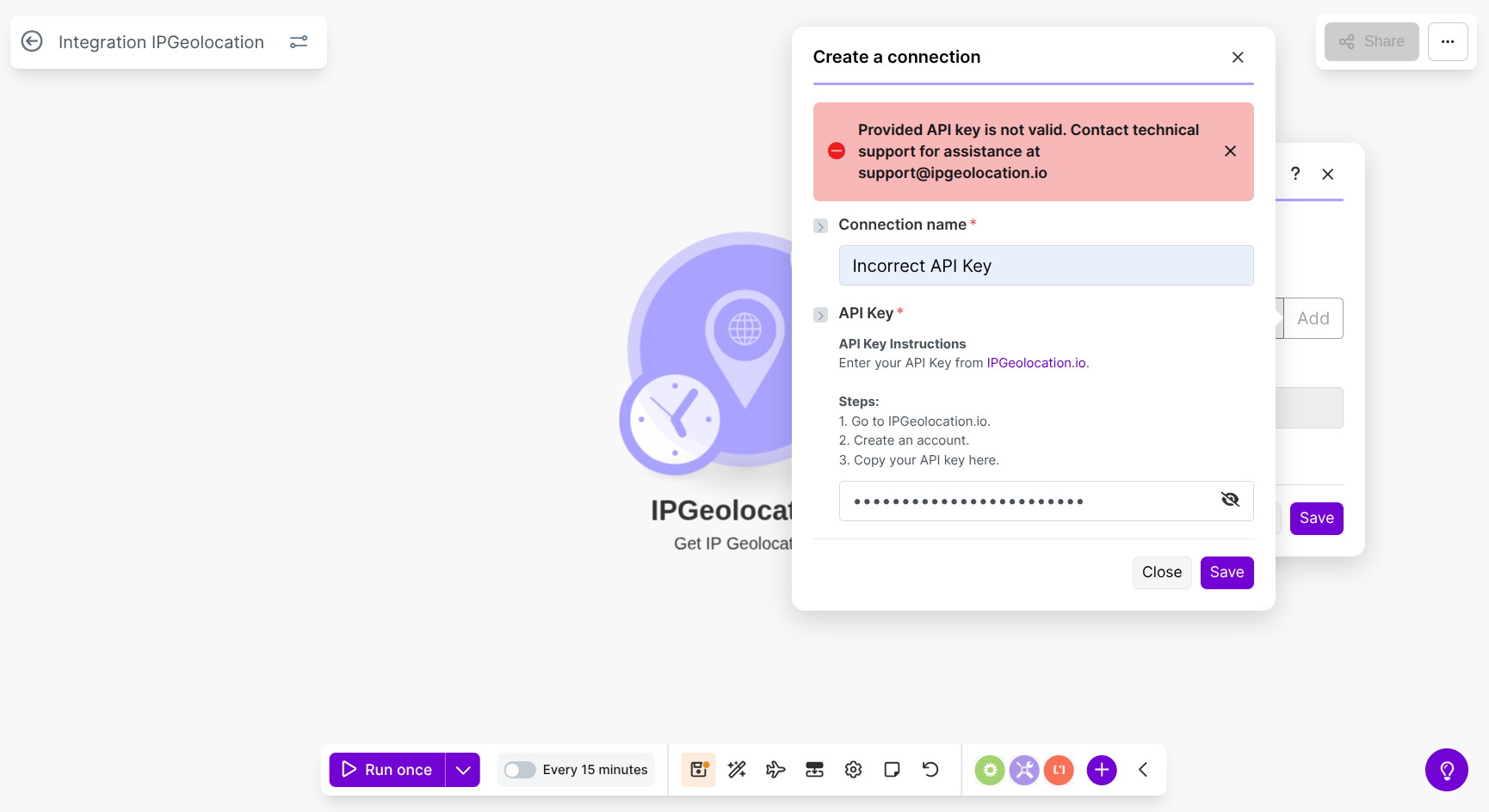Click the undo arrow icon

[x=930, y=770]
